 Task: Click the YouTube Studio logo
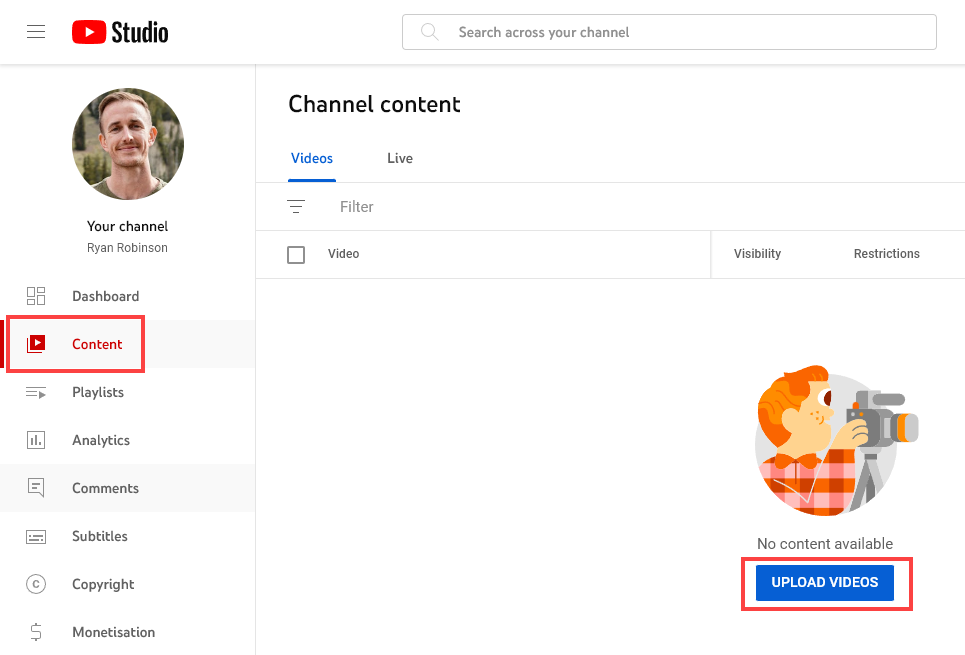coord(120,32)
